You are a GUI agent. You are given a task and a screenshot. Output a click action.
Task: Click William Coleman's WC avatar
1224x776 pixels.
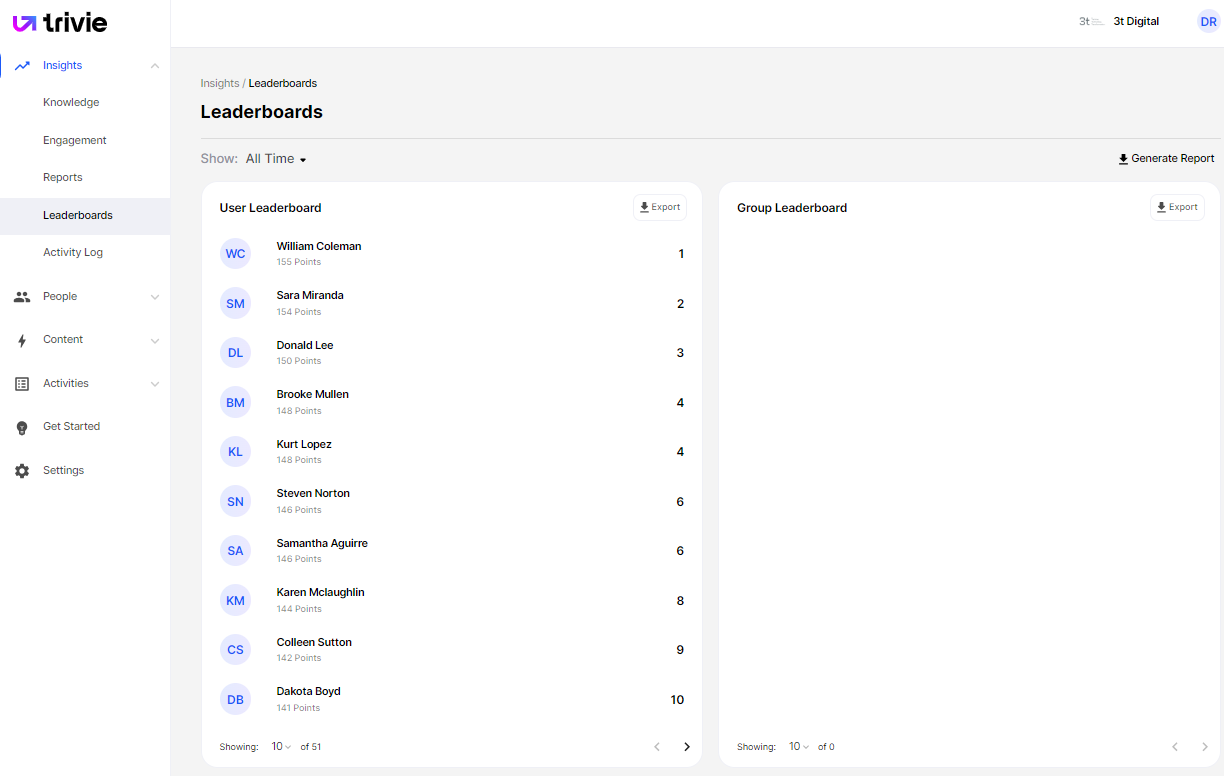[x=235, y=254]
